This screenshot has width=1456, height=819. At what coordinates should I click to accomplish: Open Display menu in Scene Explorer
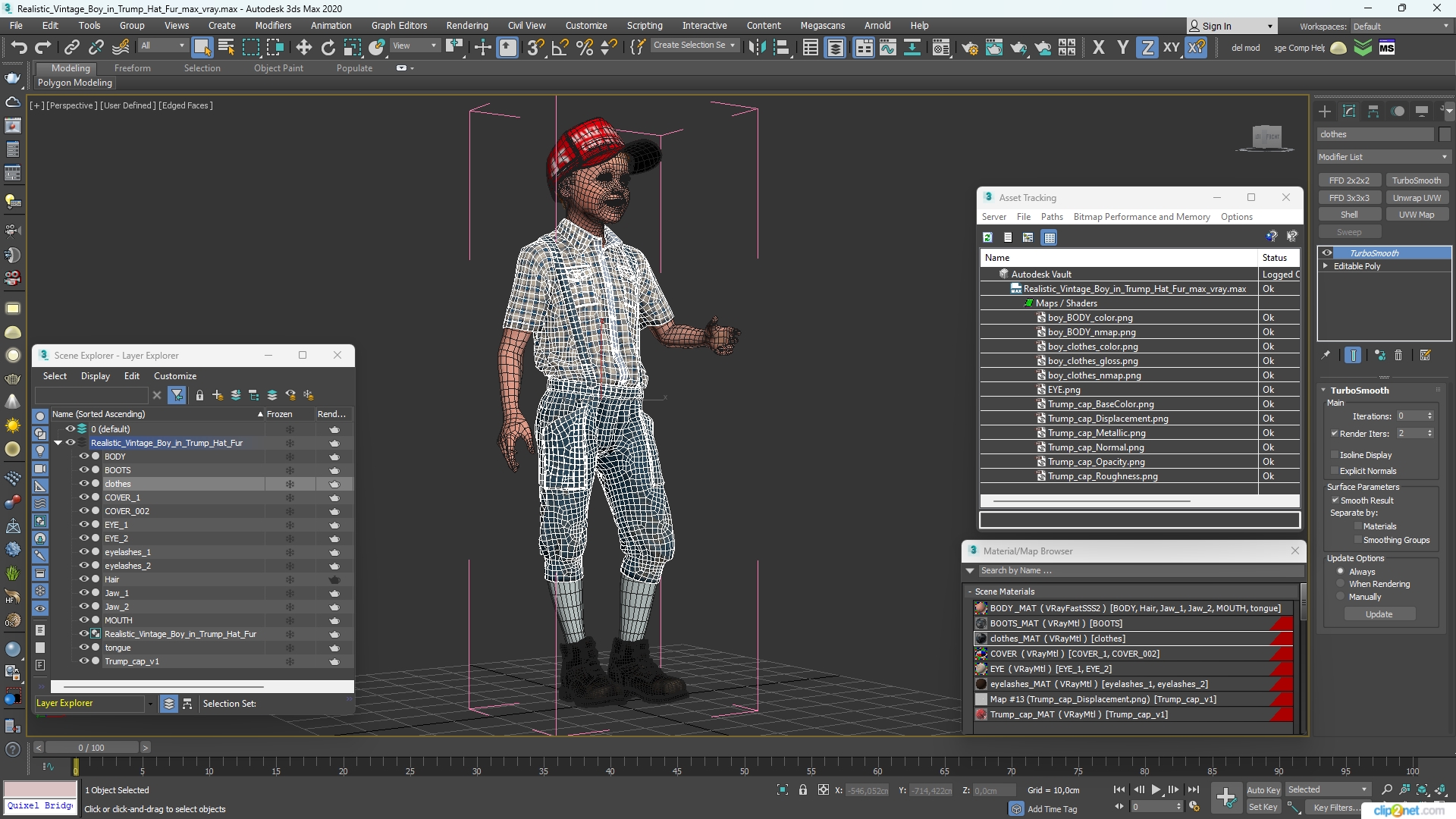point(96,376)
